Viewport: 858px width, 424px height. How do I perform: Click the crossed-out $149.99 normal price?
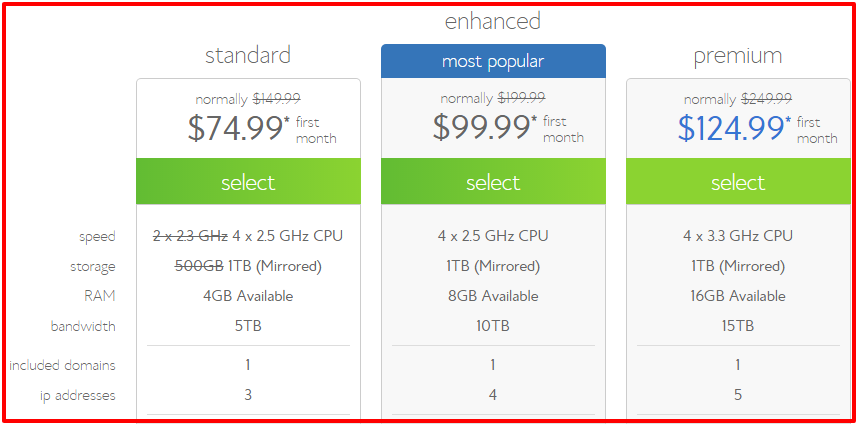pos(276,99)
